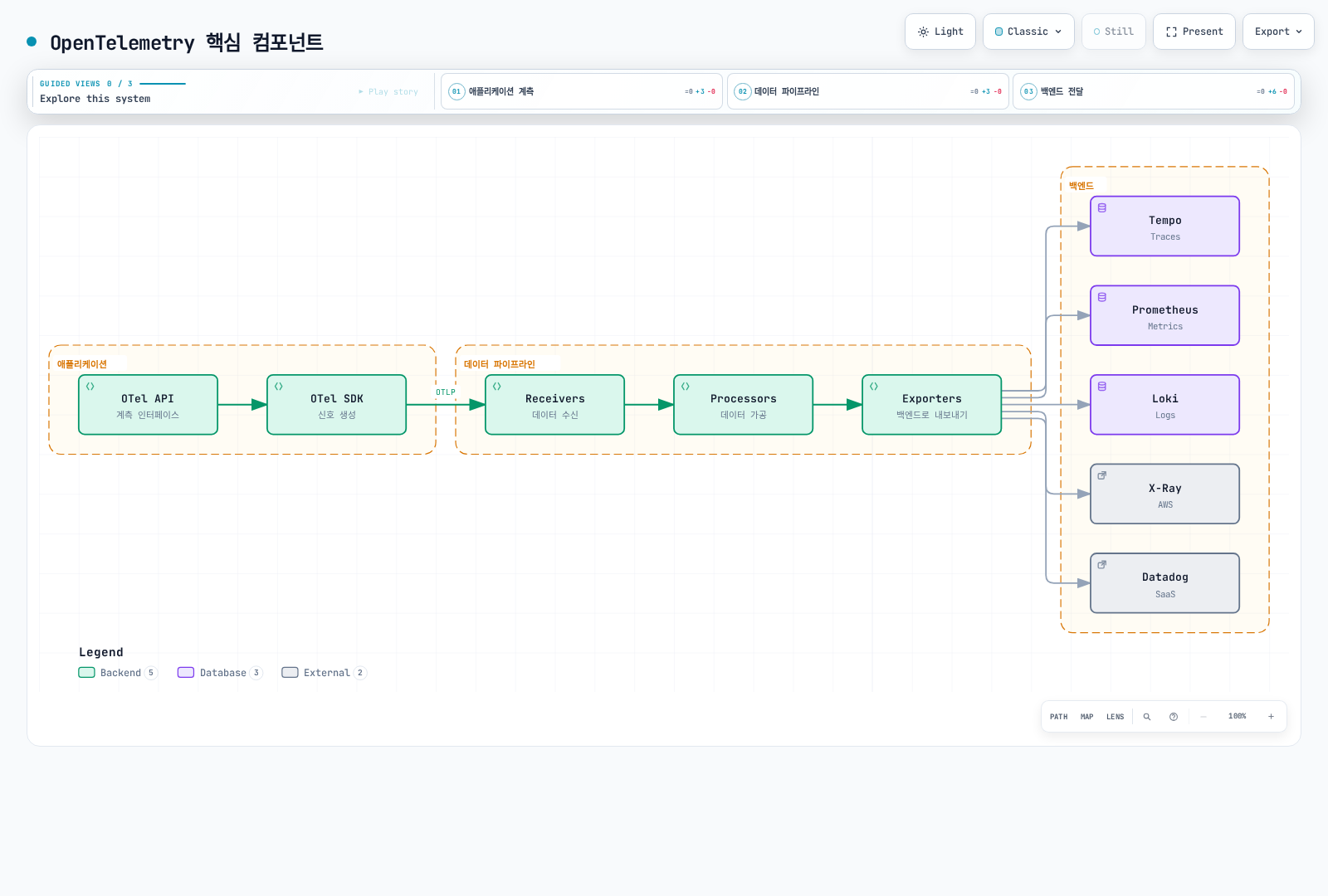Switch to MAP mode

tap(1086, 717)
